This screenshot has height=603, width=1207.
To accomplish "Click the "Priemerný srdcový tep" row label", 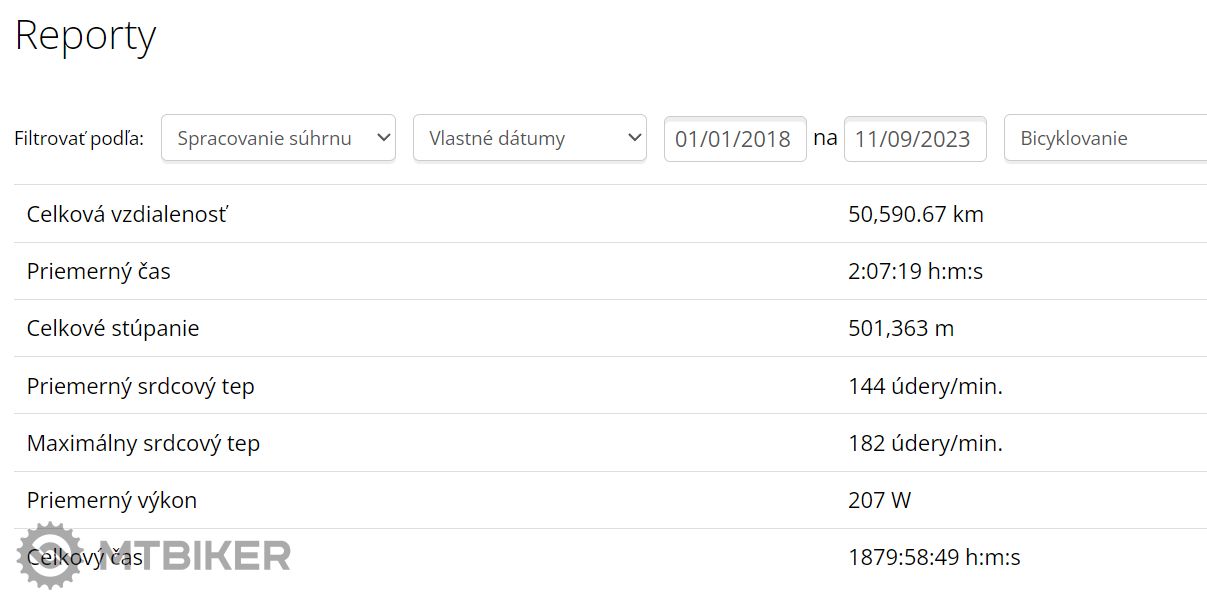I will pos(141,386).
